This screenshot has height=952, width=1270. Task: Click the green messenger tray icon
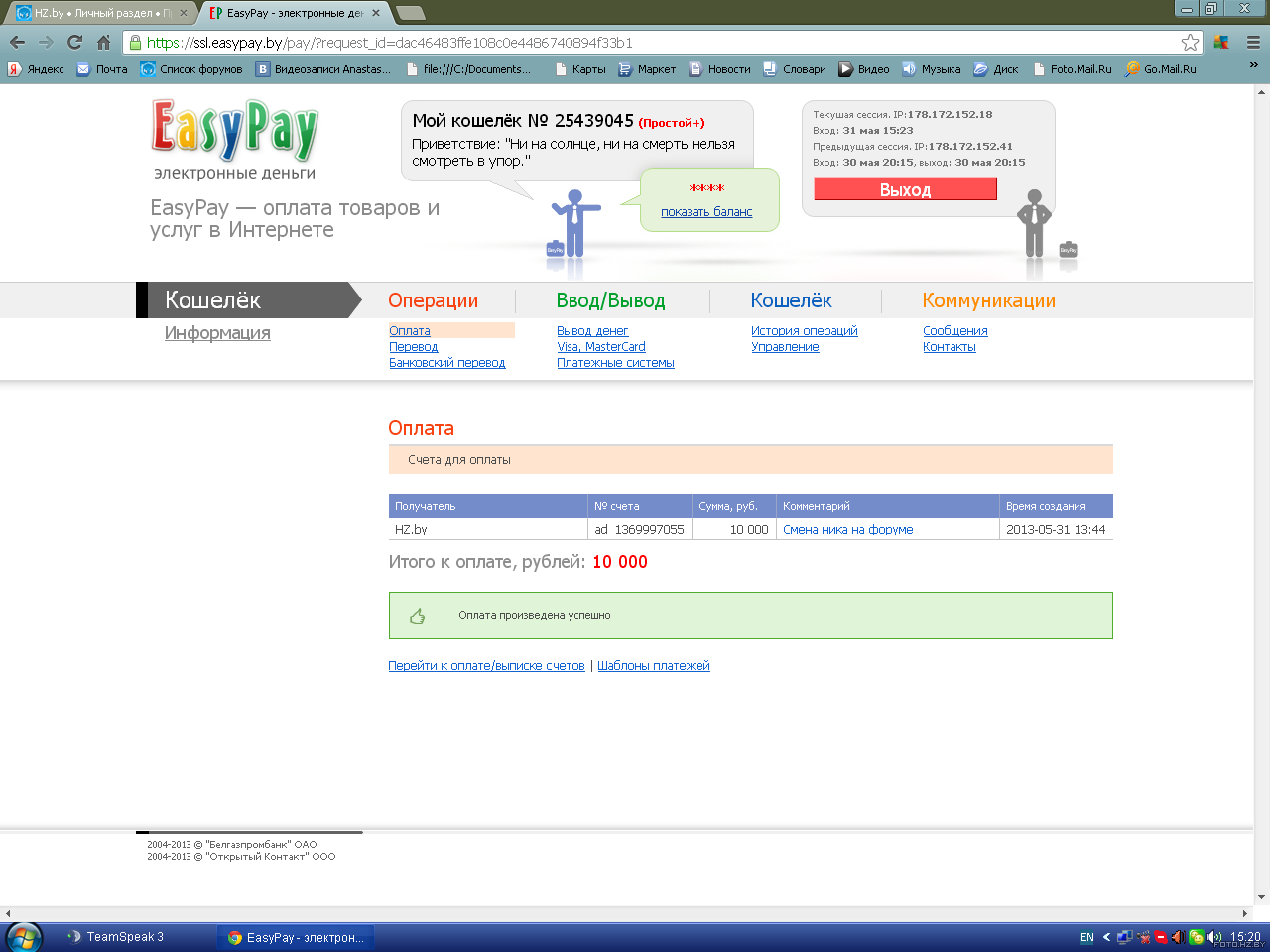(1196, 937)
